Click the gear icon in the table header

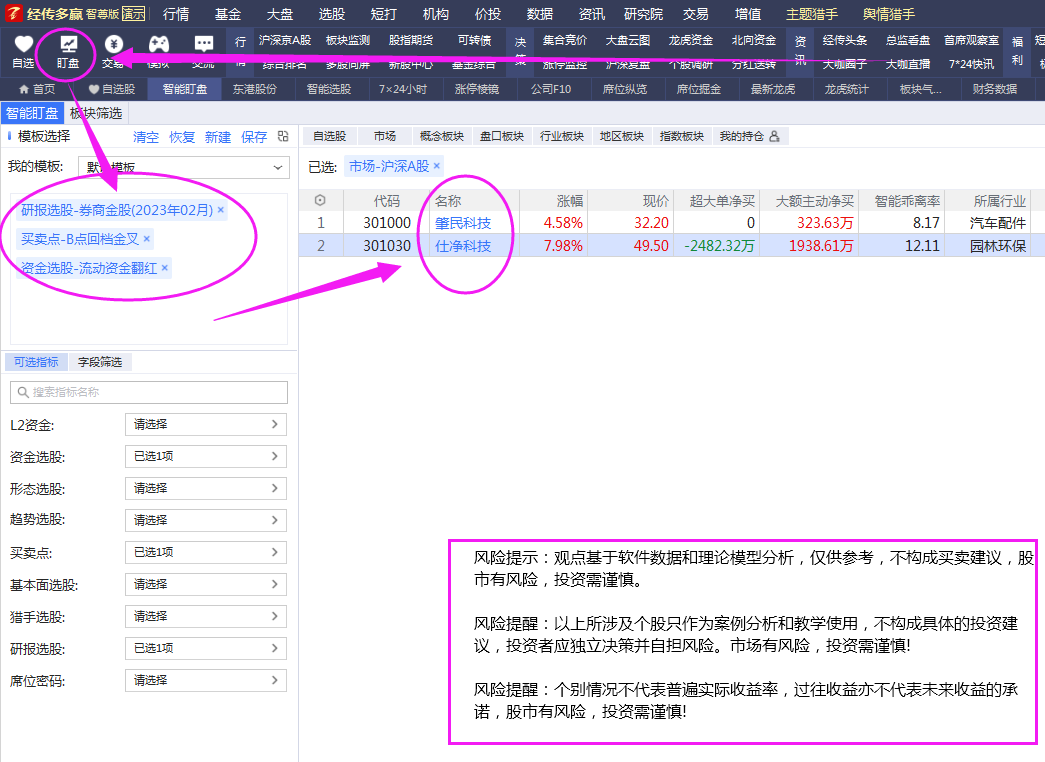tap(320, 201)
